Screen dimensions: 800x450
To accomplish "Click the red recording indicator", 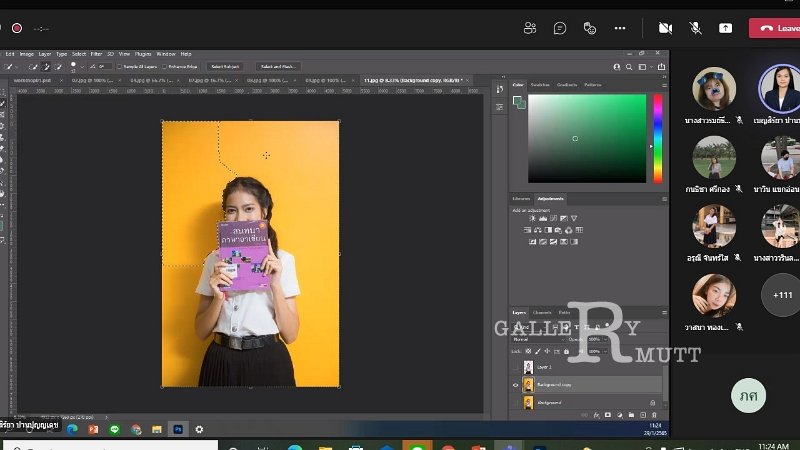I will pyautogui.click(x=17, y=28).
